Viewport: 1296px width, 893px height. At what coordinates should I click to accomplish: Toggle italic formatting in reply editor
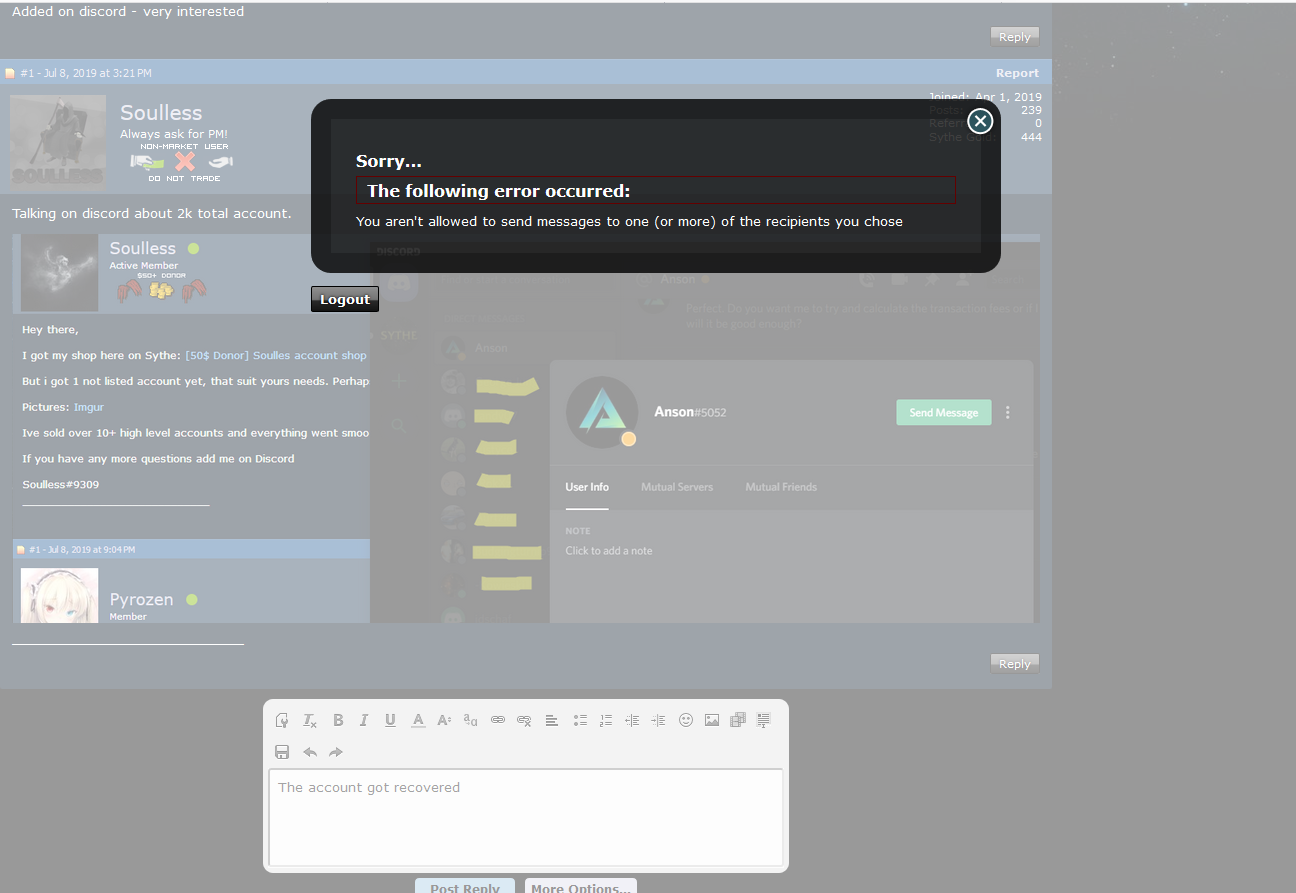pyautogui.click(x=364, y=720)
